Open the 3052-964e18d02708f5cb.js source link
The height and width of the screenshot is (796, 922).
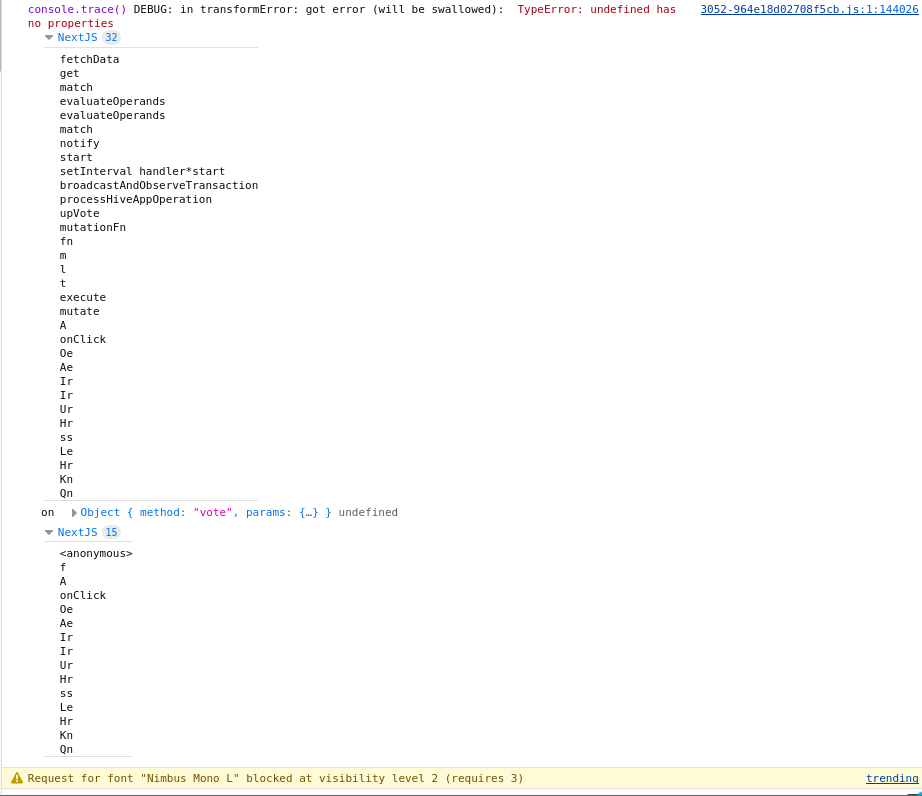click(x=808, y=9)
